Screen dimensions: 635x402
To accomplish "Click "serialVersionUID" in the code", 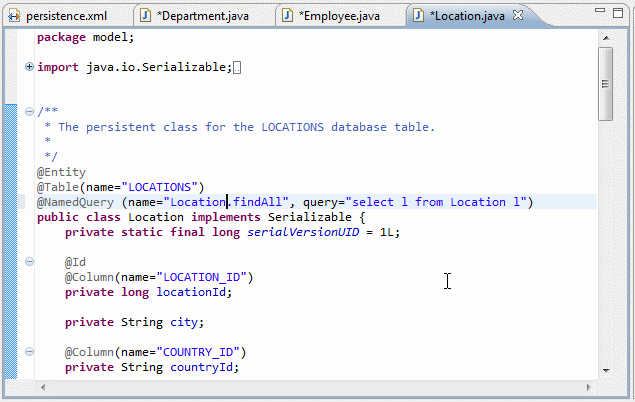I will pos(303,232).
